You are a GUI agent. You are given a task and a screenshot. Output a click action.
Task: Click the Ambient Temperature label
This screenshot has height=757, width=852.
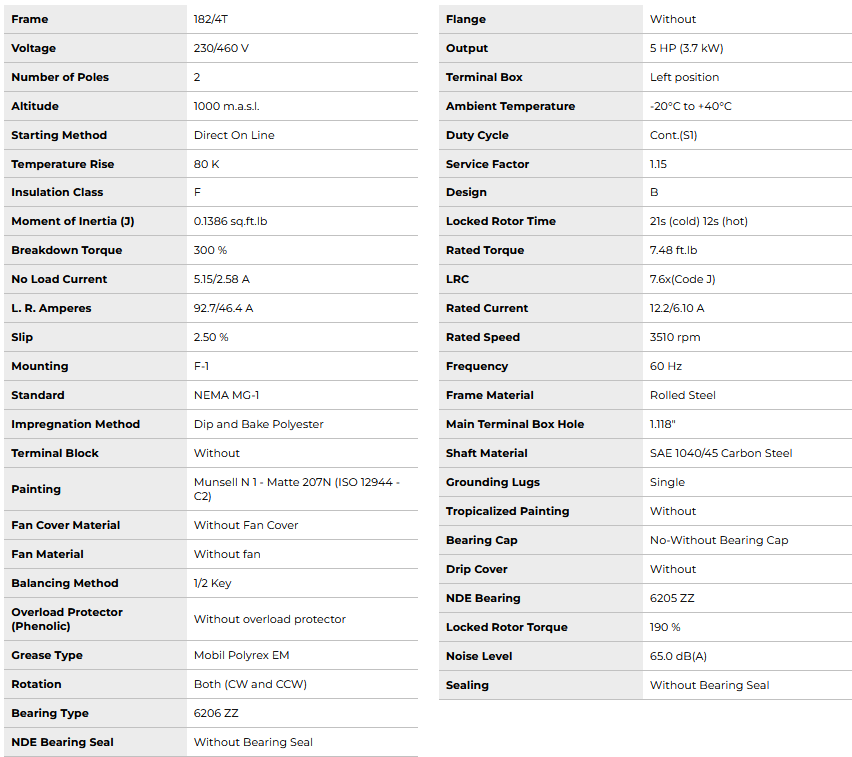coord(510,106)
